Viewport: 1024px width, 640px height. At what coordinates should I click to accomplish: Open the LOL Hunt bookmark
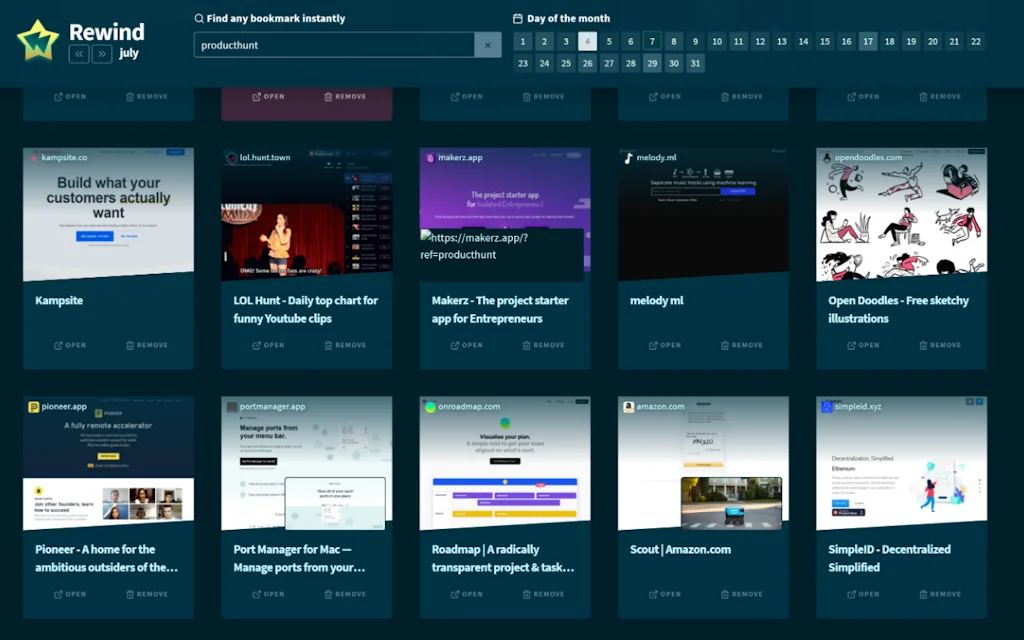tap(268, 345)
